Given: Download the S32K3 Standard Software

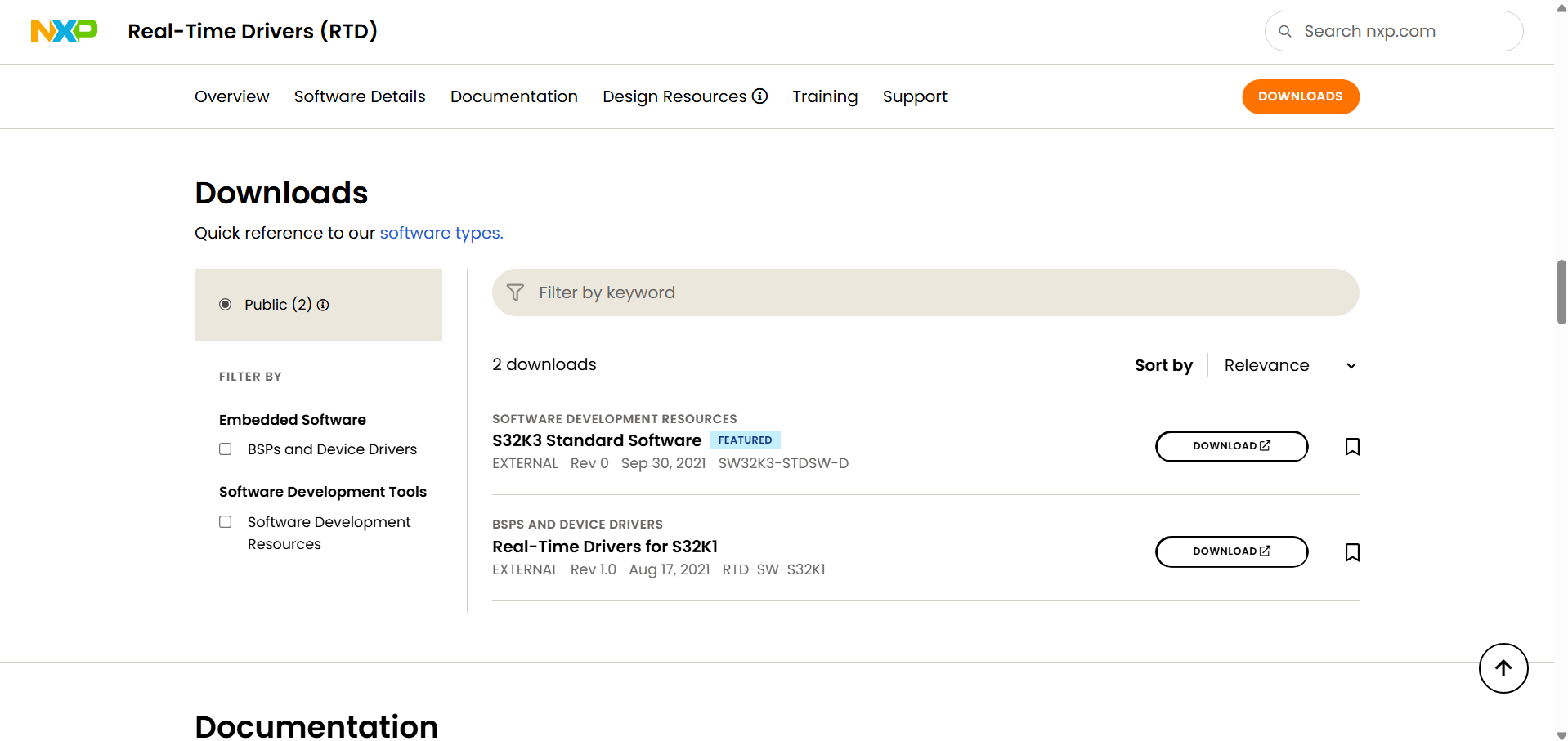Looking at the screenshot, I should (1231, 446).
